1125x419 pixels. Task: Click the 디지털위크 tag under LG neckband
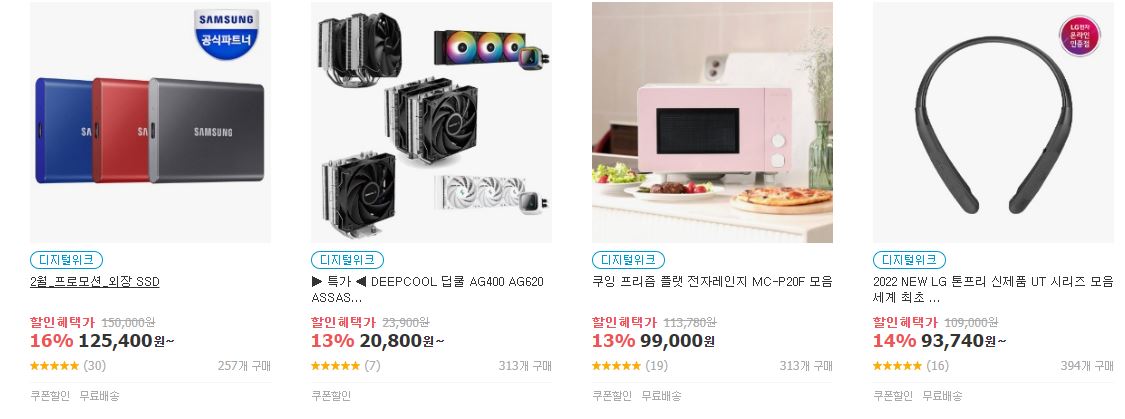[x=910, y=260]
